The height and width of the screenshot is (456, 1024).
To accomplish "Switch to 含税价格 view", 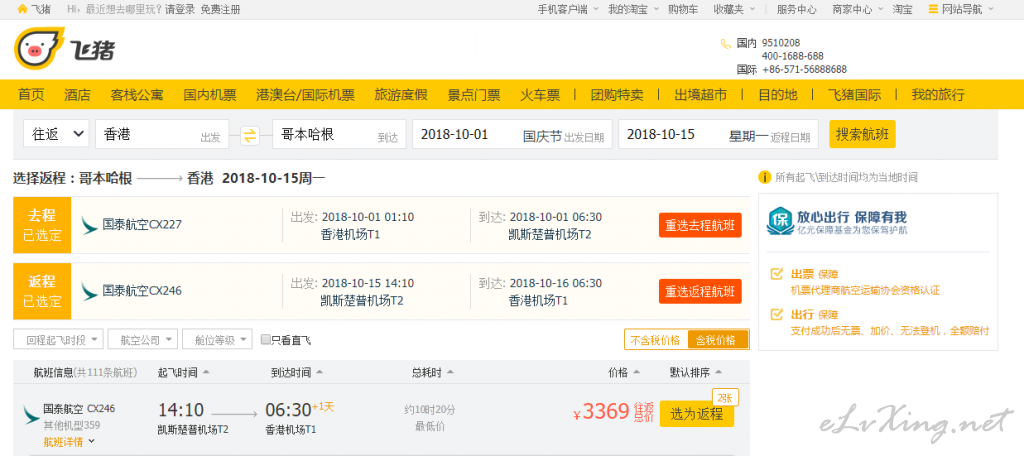I will (717, 340).
